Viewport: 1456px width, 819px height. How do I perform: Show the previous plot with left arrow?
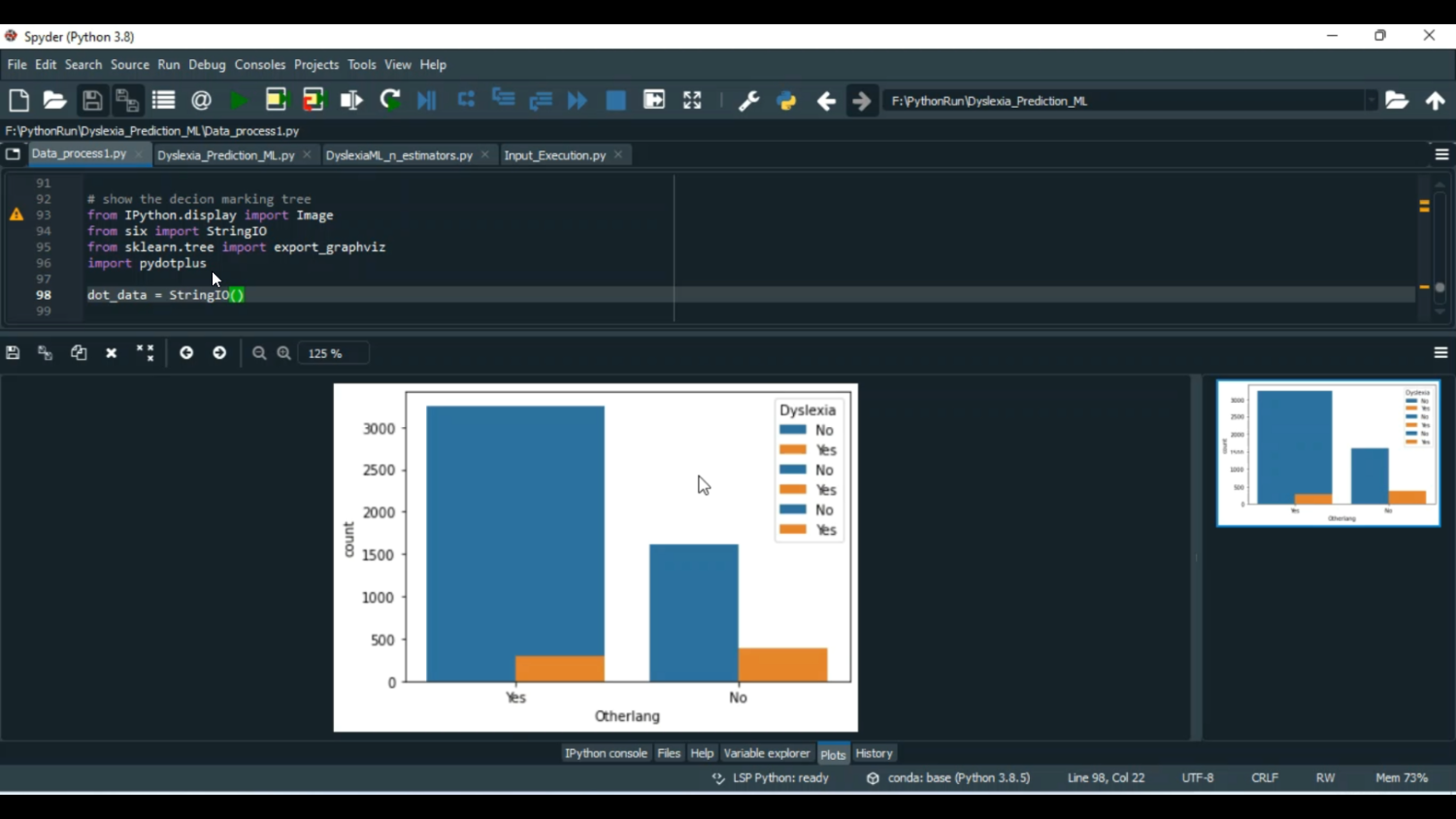click(x=186, y=353)
